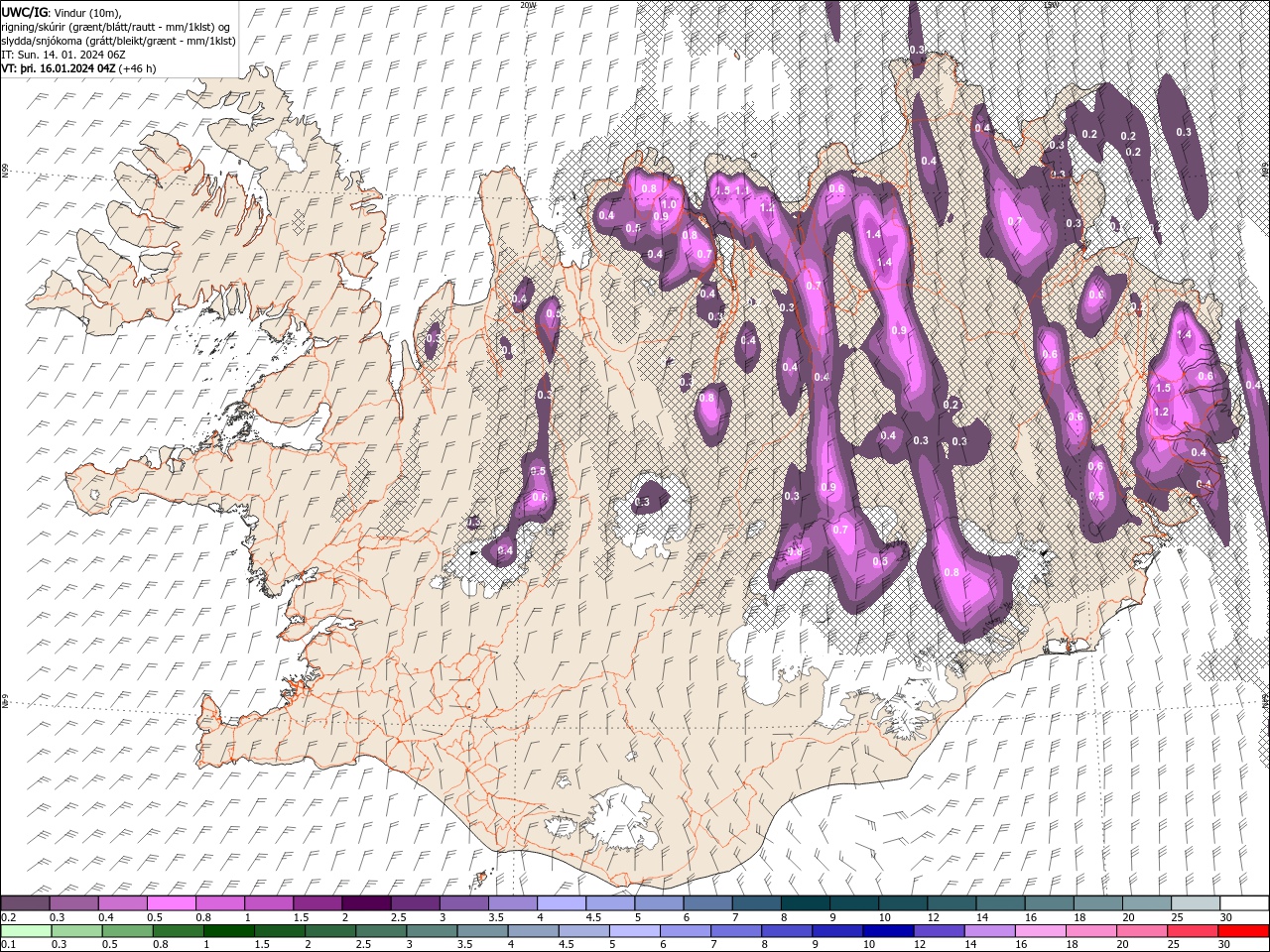Click the magenta swatch labeled 1.5 in top row
1270x952 pixels.
tap(317, 903)
